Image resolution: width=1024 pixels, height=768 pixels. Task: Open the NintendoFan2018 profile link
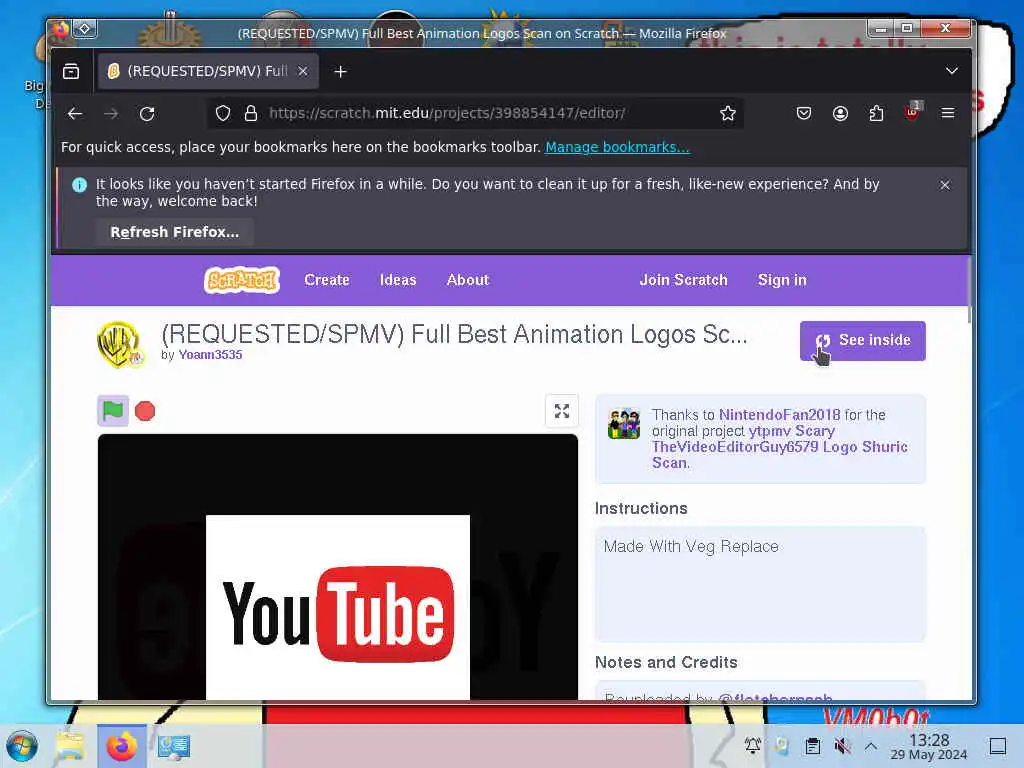click(779, 415)
